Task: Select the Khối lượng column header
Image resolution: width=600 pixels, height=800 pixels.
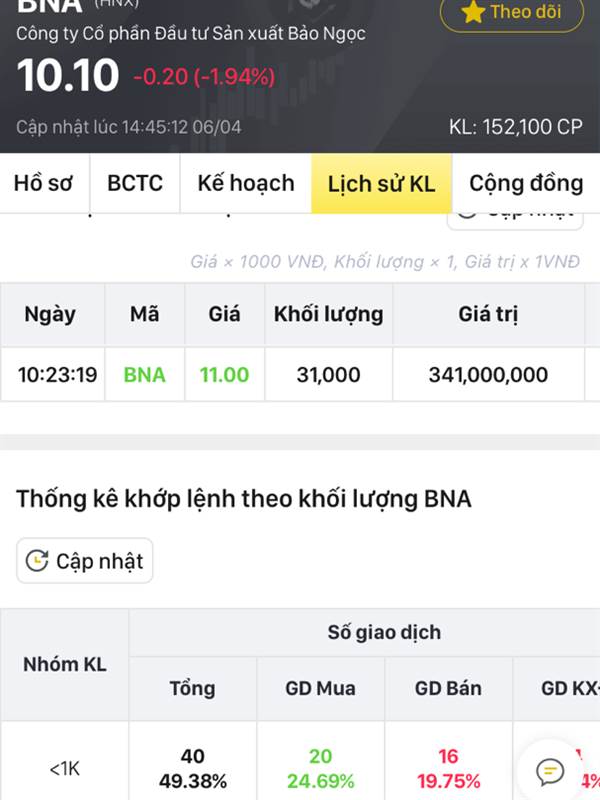Action: [329, 314]
